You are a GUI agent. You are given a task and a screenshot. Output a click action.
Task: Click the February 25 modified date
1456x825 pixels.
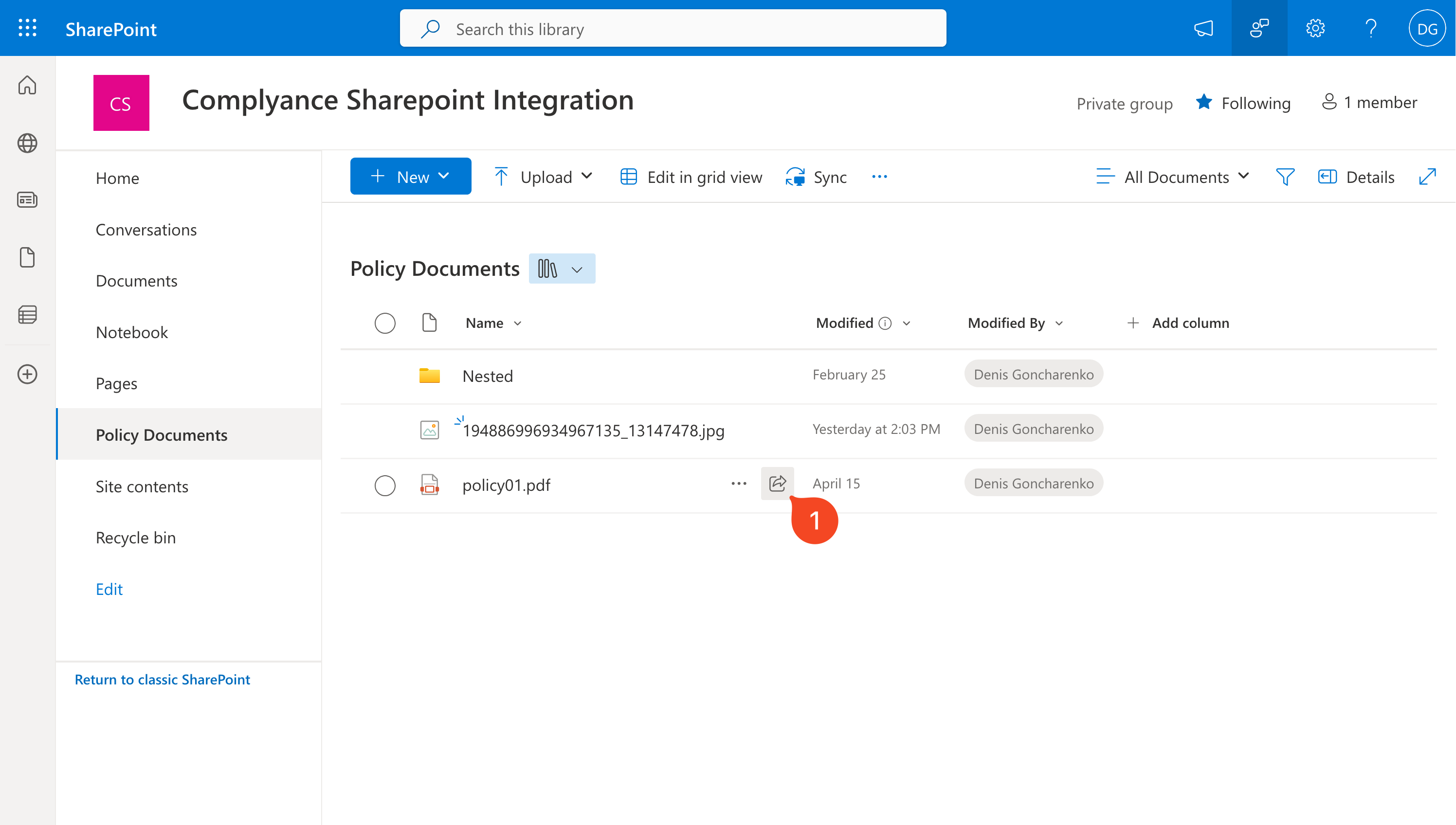click(849, 375)
